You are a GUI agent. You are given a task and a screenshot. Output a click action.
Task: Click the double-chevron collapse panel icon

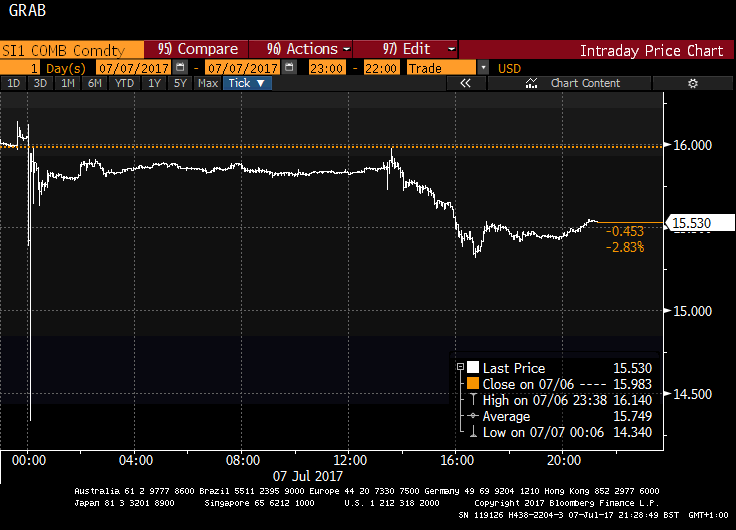coord(465,83)
